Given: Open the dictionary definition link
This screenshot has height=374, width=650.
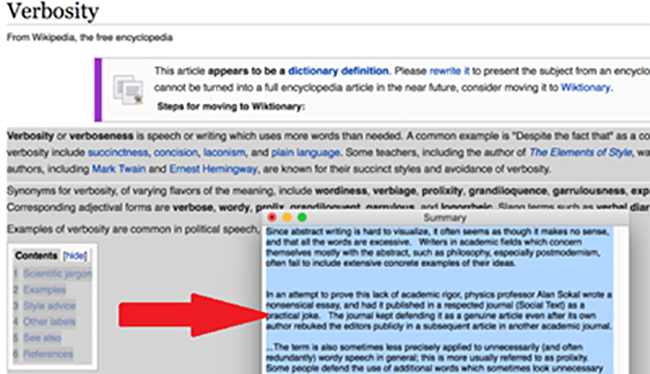Looking at the screenshot, I should [338, 71].
